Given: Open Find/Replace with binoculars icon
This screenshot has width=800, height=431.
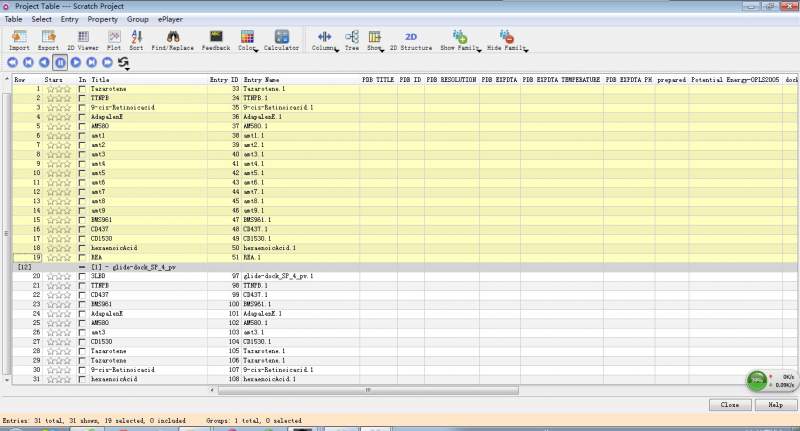Looking at the screenshot, I should point(172,40).
